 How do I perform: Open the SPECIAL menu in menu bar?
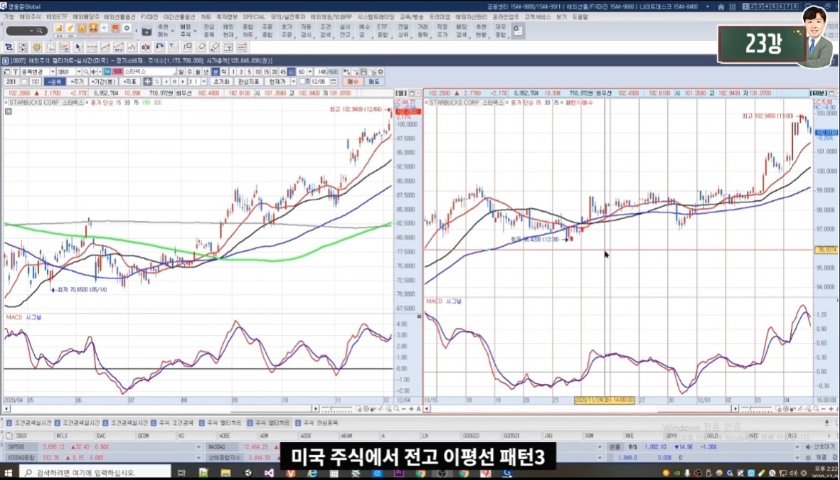pyautogui.click(x=254, y=17)
